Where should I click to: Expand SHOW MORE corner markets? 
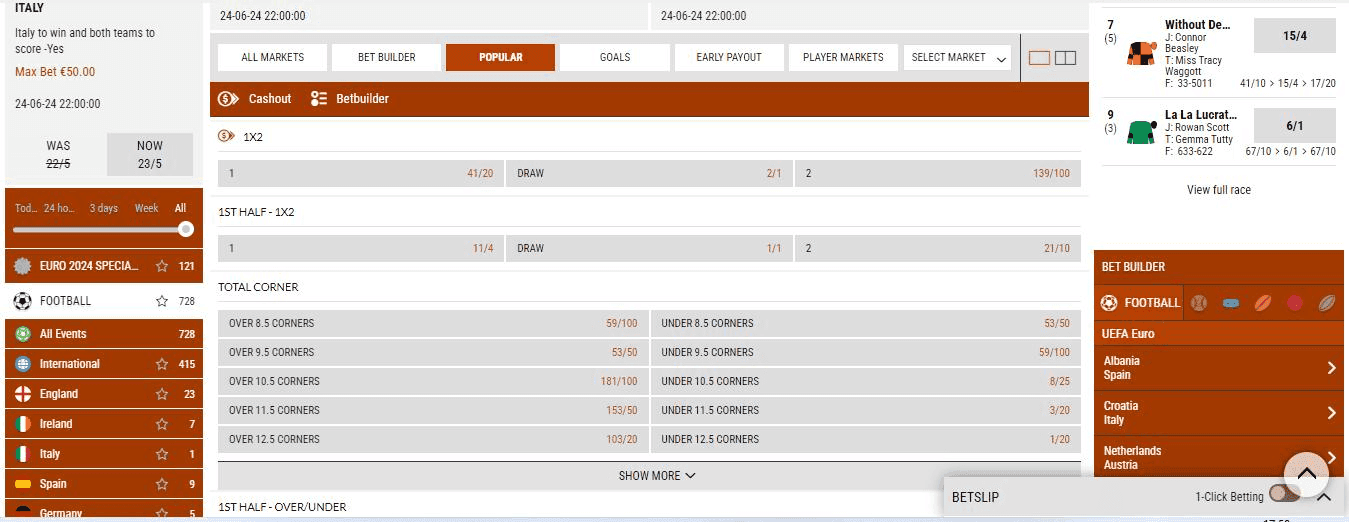(656, 476)
